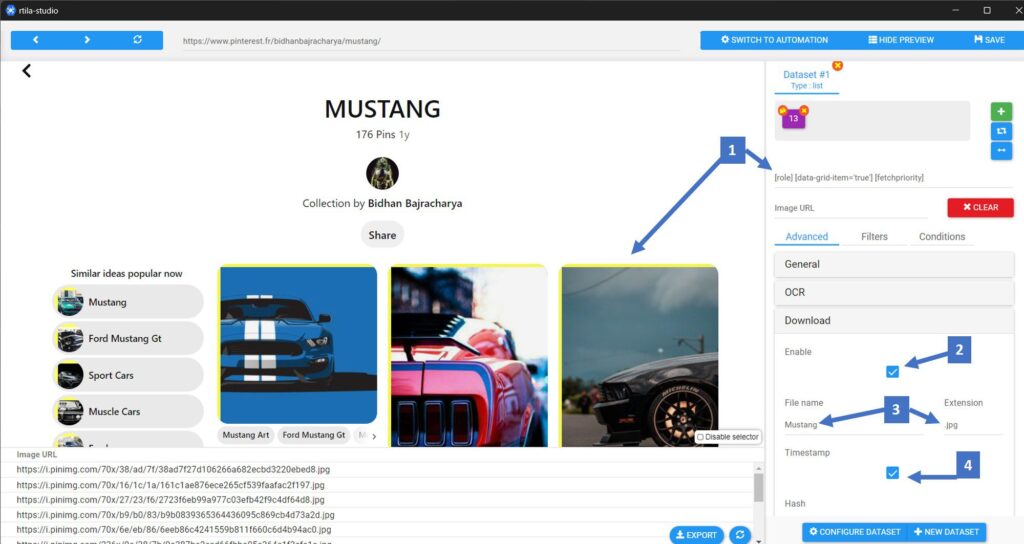Remove Dataset #1 with orange close badge
This screenshot has width=1024, height=544.
coord(837,65)
